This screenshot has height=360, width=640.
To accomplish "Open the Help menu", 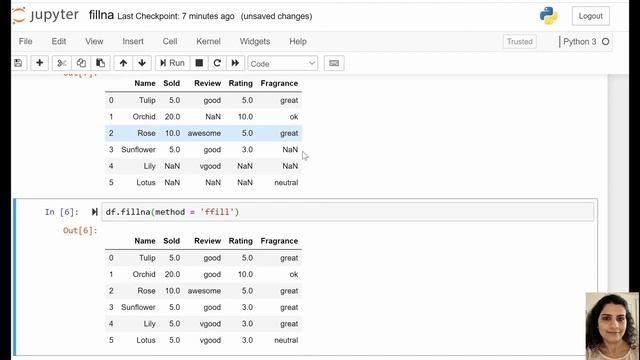I will pos(298,41).
